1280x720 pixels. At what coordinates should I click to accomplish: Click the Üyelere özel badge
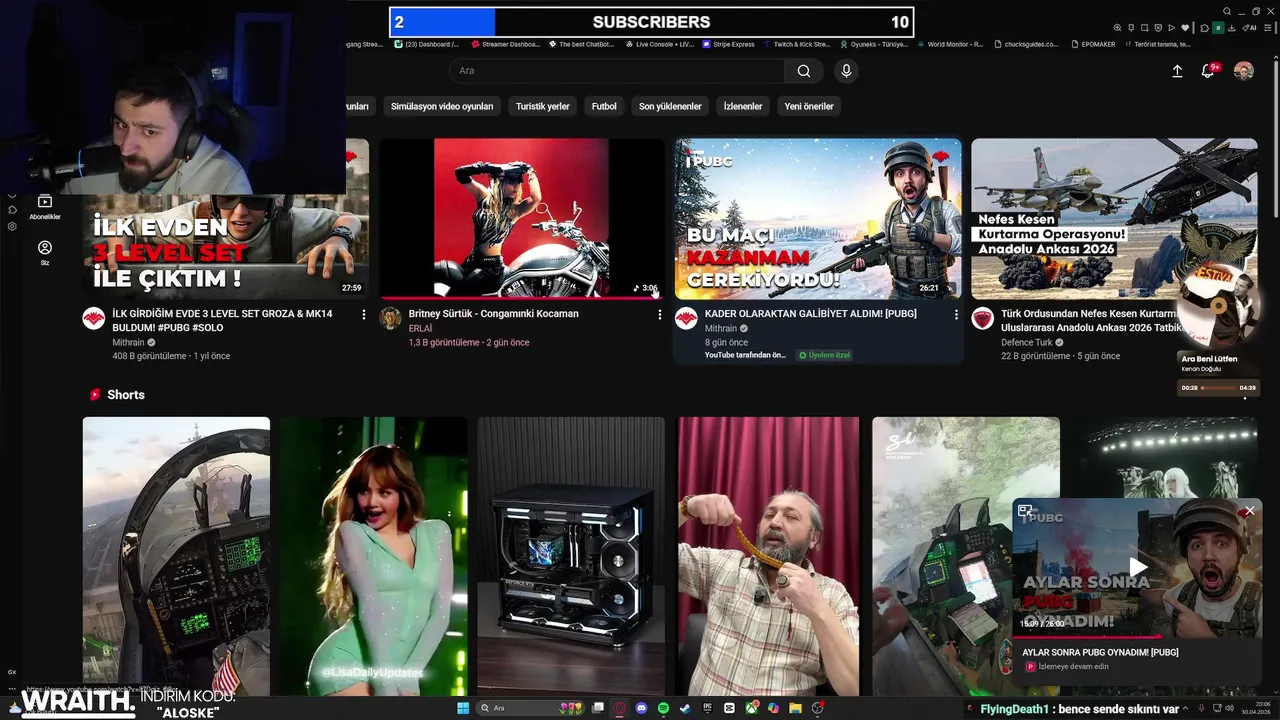(x=824, y=355)
